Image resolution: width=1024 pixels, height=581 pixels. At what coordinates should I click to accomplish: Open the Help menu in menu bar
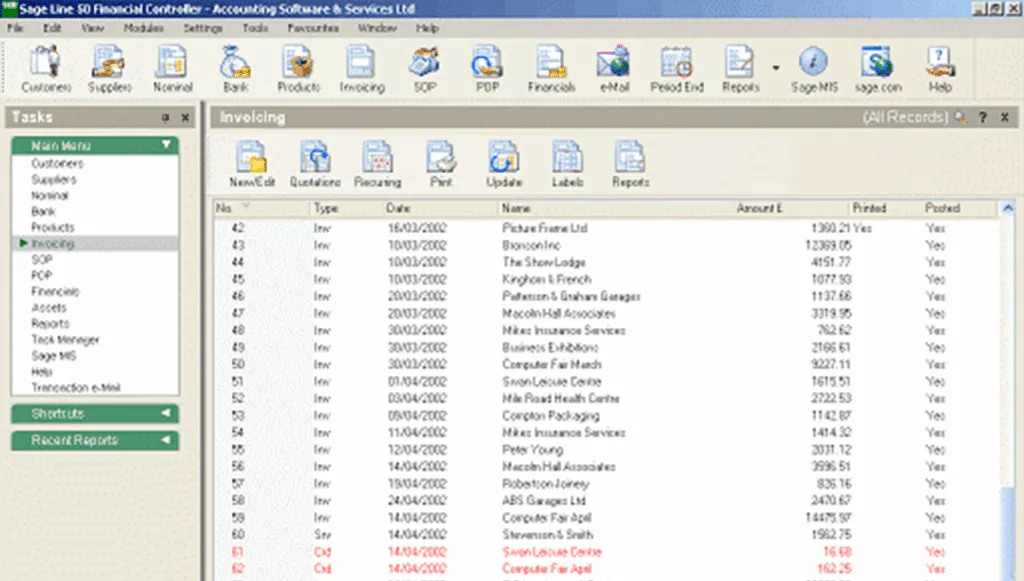pos(428,28)
